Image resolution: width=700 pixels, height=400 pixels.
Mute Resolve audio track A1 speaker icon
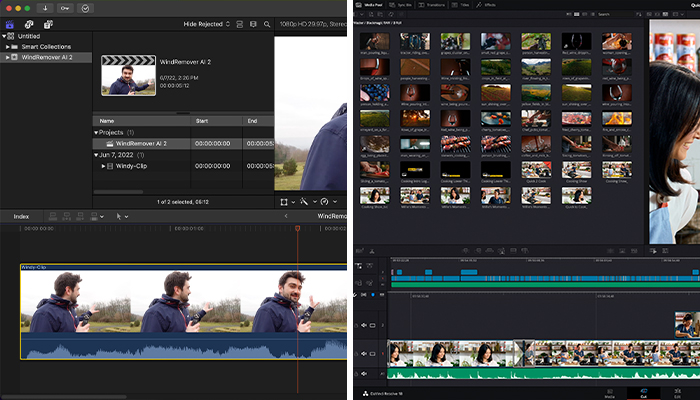[x=364, y=374]
